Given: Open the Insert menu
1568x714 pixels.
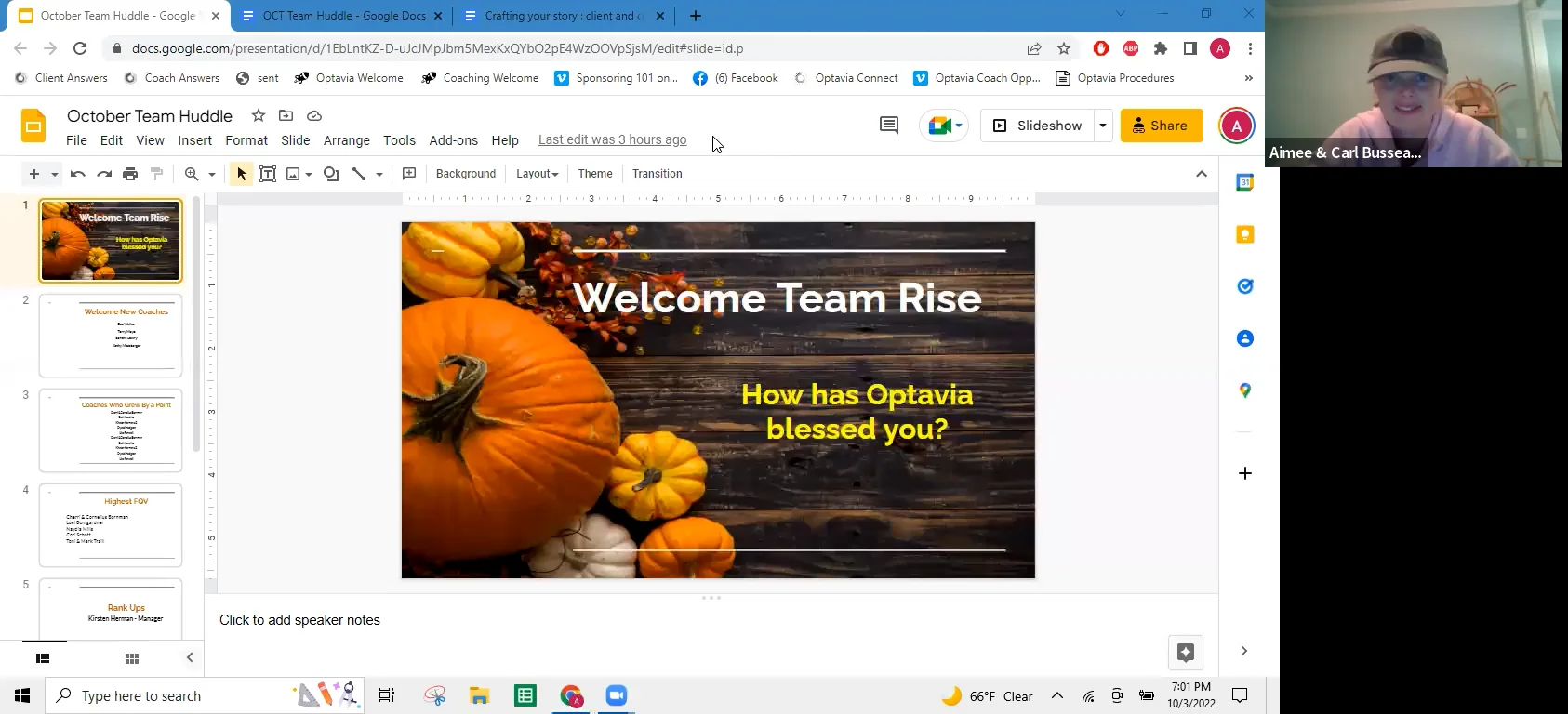Looking at the screenshot, I should pos(195,140).
